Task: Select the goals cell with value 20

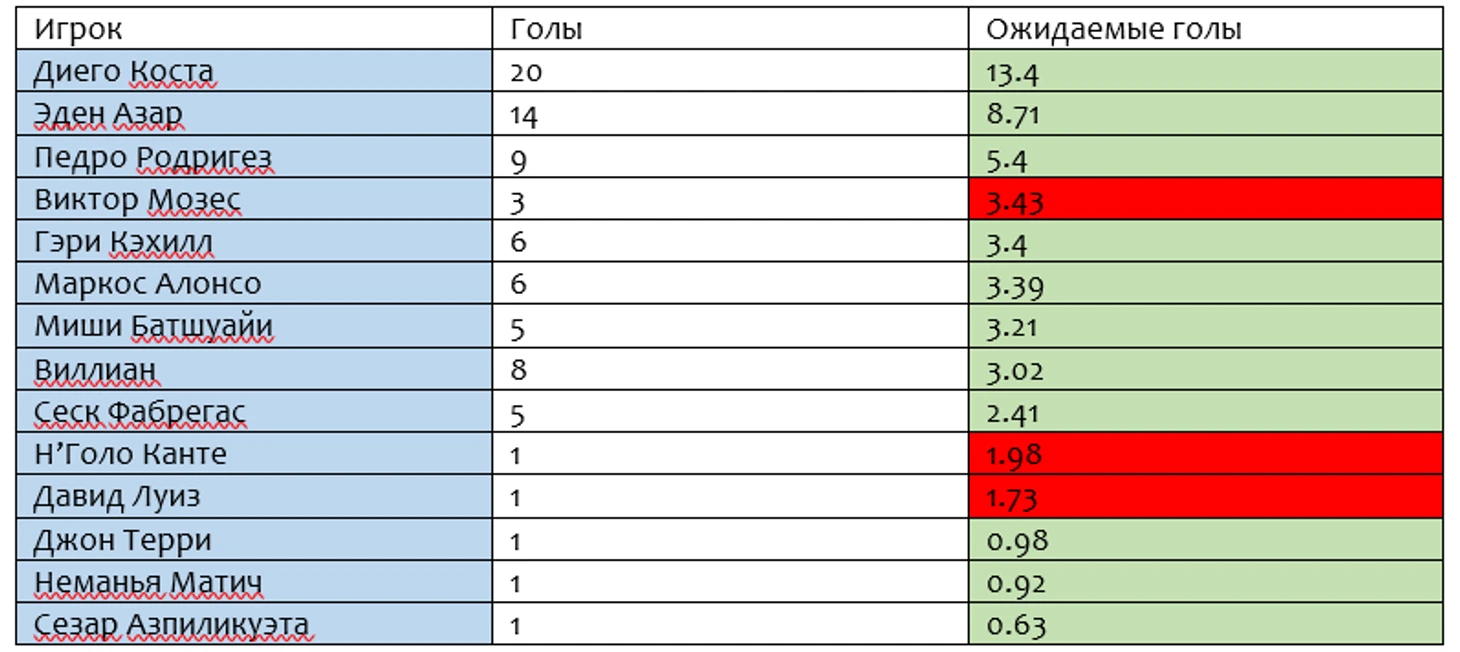Action: (x=729, y=72)
